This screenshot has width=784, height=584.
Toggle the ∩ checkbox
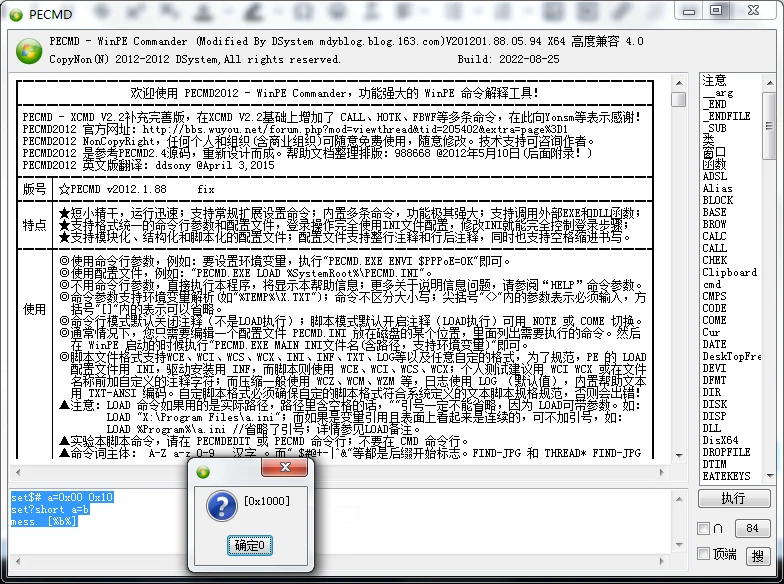704,528
